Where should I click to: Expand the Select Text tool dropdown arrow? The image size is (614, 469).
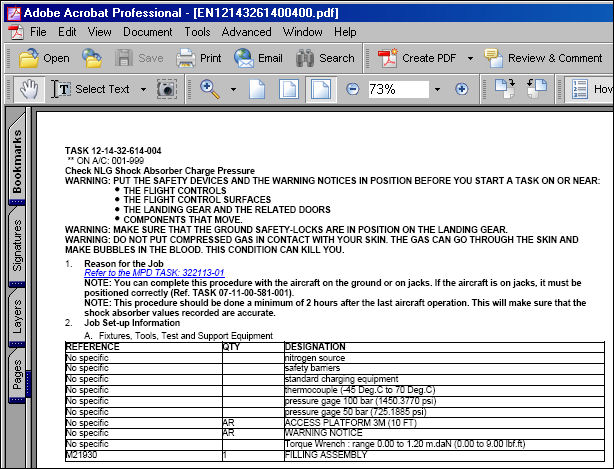coord(143,90)
